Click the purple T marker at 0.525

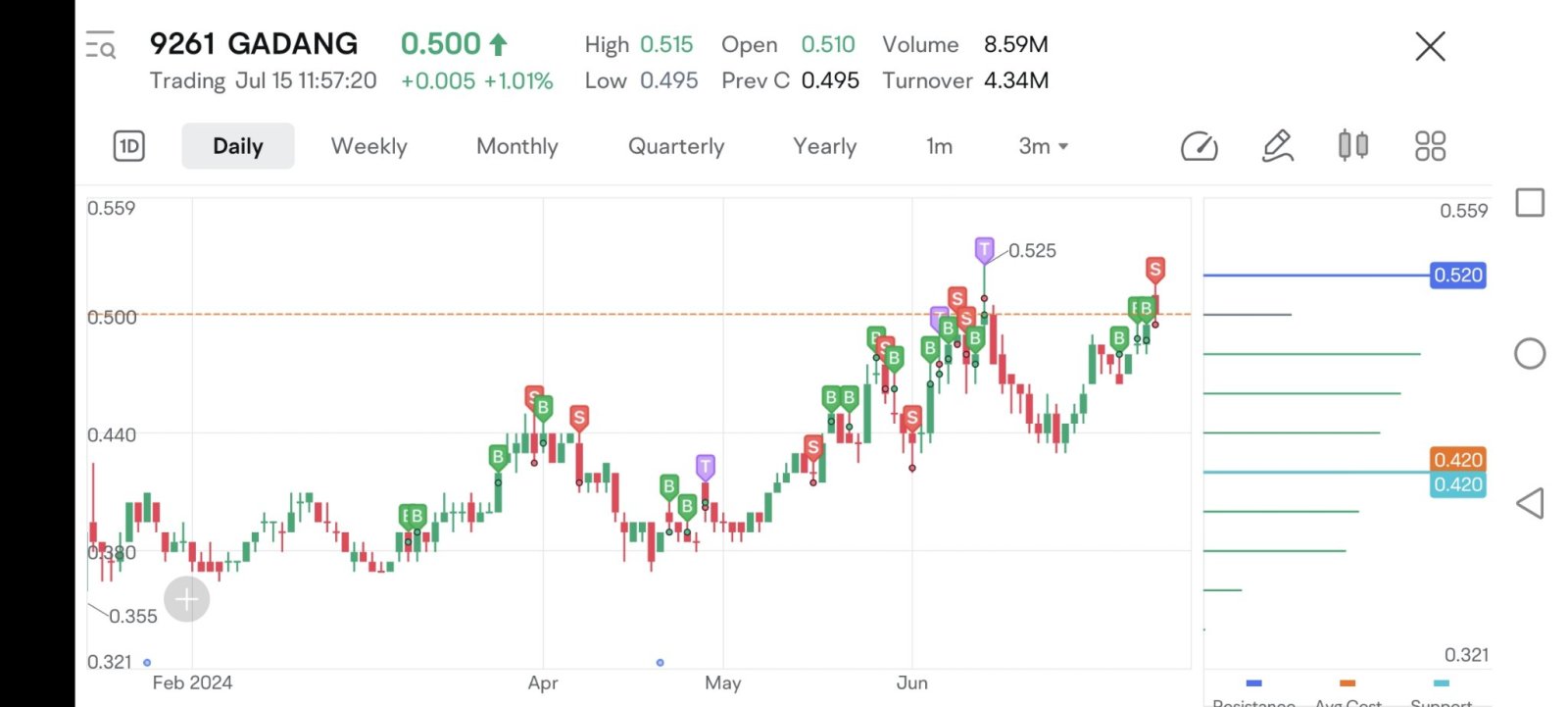pos(984,249)
